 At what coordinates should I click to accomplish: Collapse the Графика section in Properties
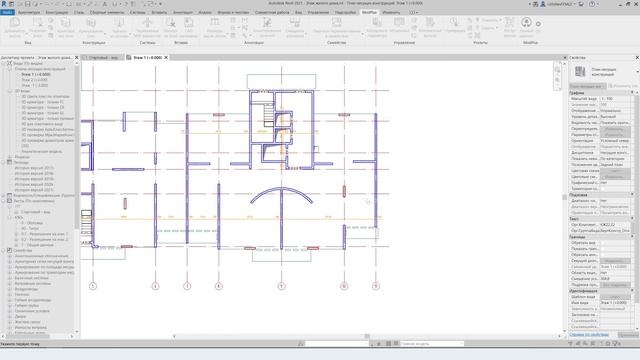632,93
